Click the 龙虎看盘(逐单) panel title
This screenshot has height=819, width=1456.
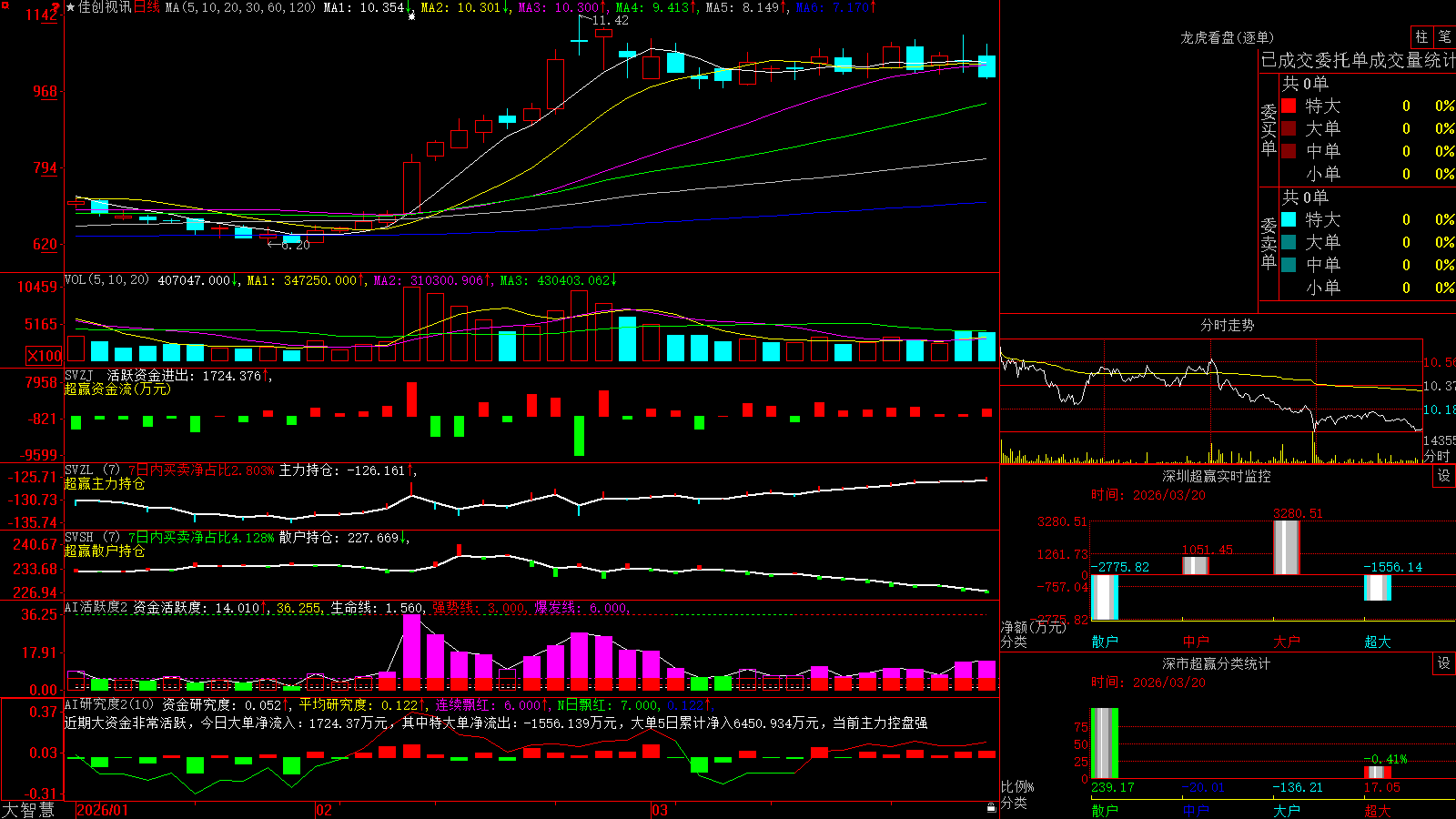click(x=1227, y=37)
